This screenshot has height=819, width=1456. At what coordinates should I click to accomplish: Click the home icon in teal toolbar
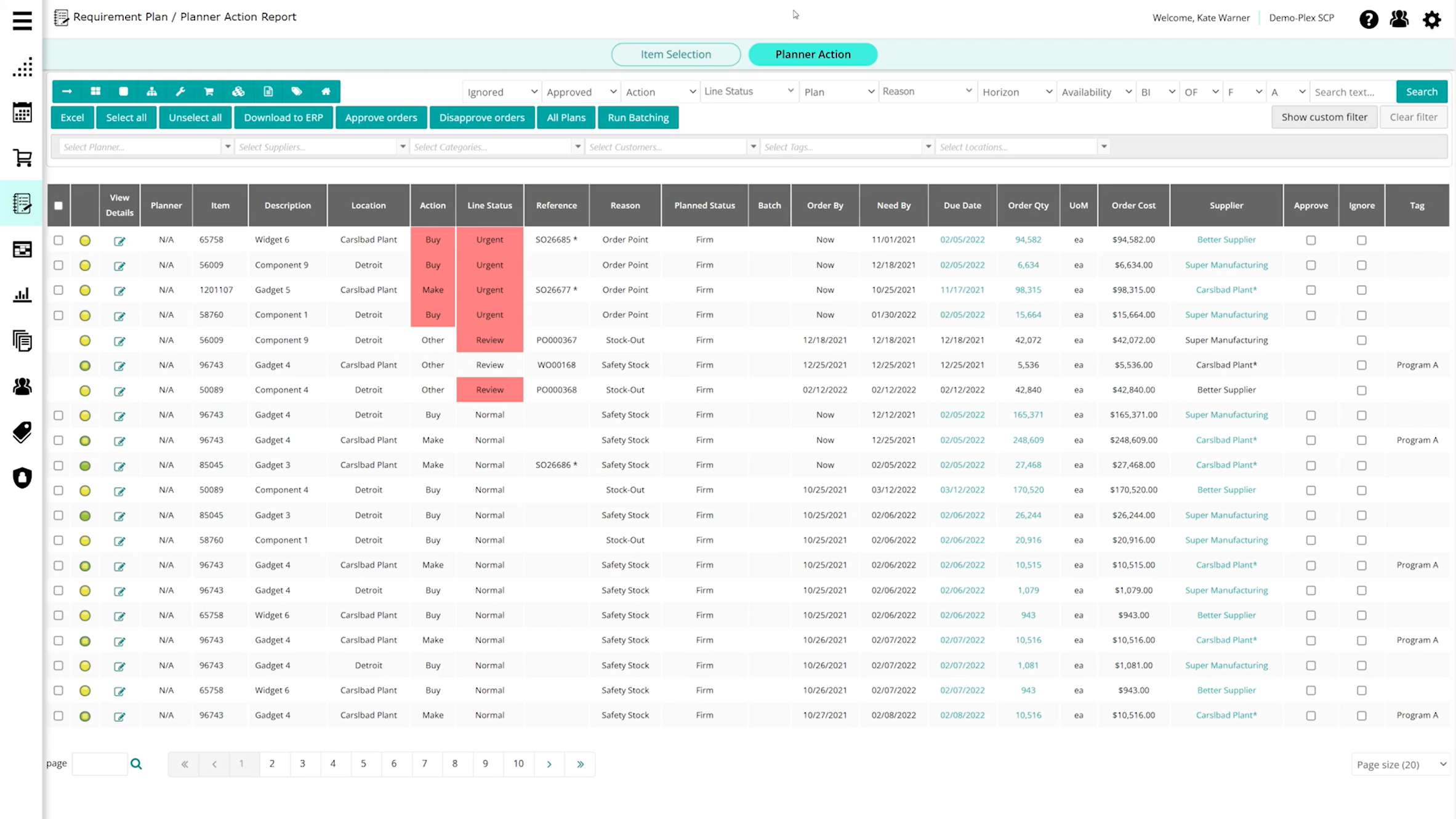(326, 92)
